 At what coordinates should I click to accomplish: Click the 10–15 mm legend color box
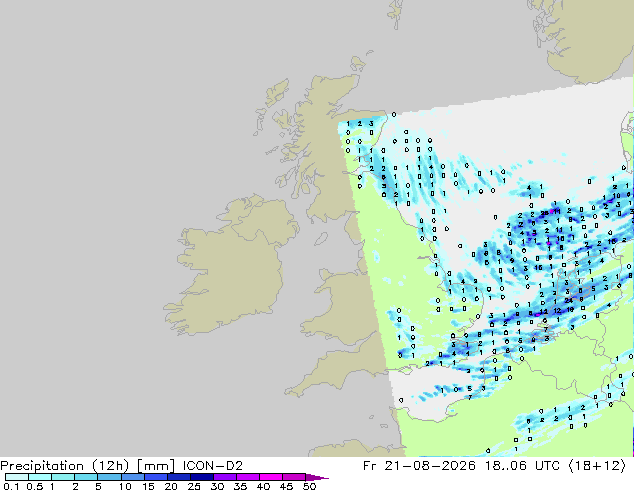click(132, 477)
